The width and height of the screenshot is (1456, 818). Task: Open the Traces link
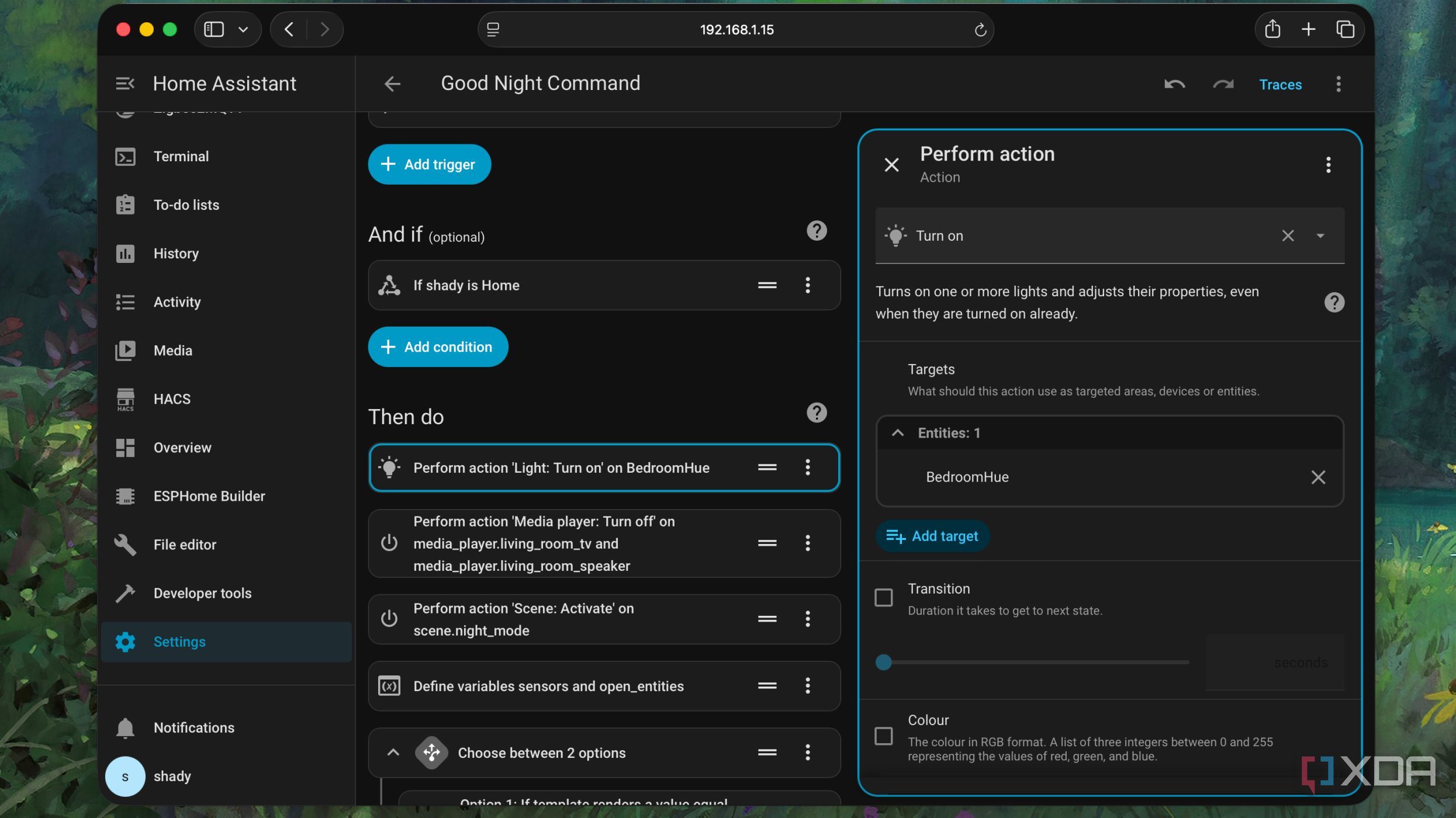click(1280, 85)
